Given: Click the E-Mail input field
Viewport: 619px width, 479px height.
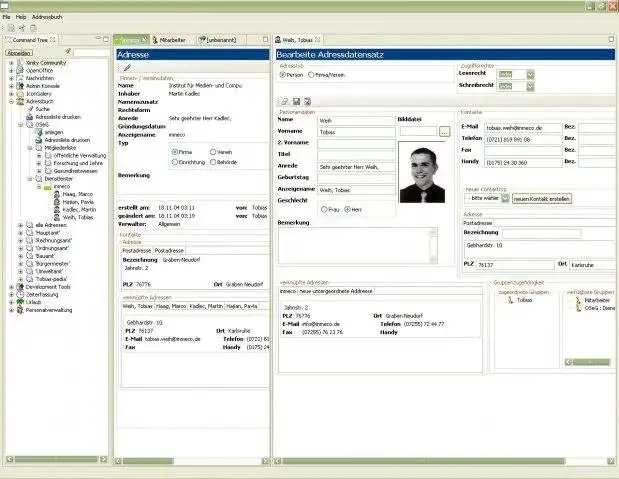Looking at the screenshot, I should coord(523,128).
